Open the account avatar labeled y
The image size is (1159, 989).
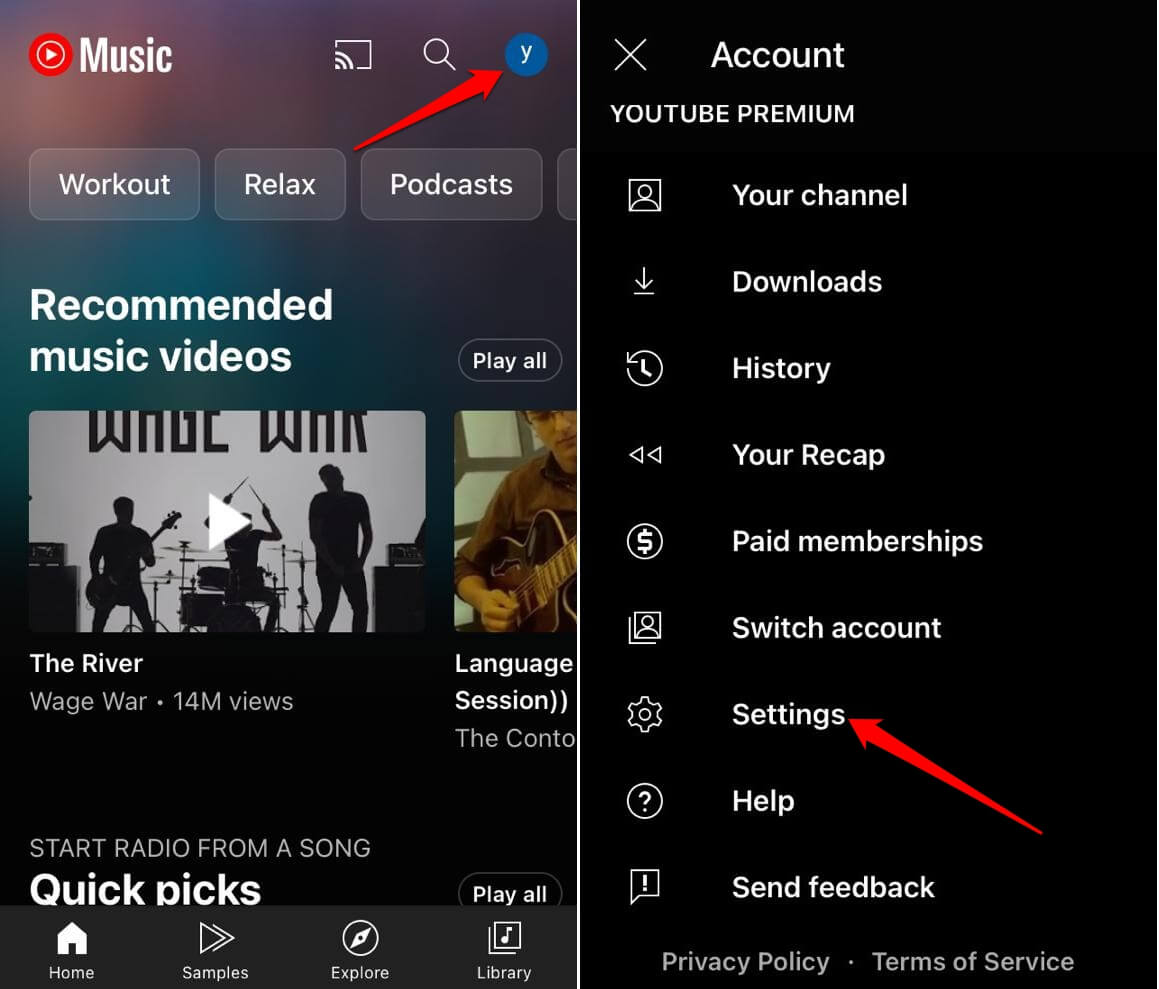pos(526,54)
